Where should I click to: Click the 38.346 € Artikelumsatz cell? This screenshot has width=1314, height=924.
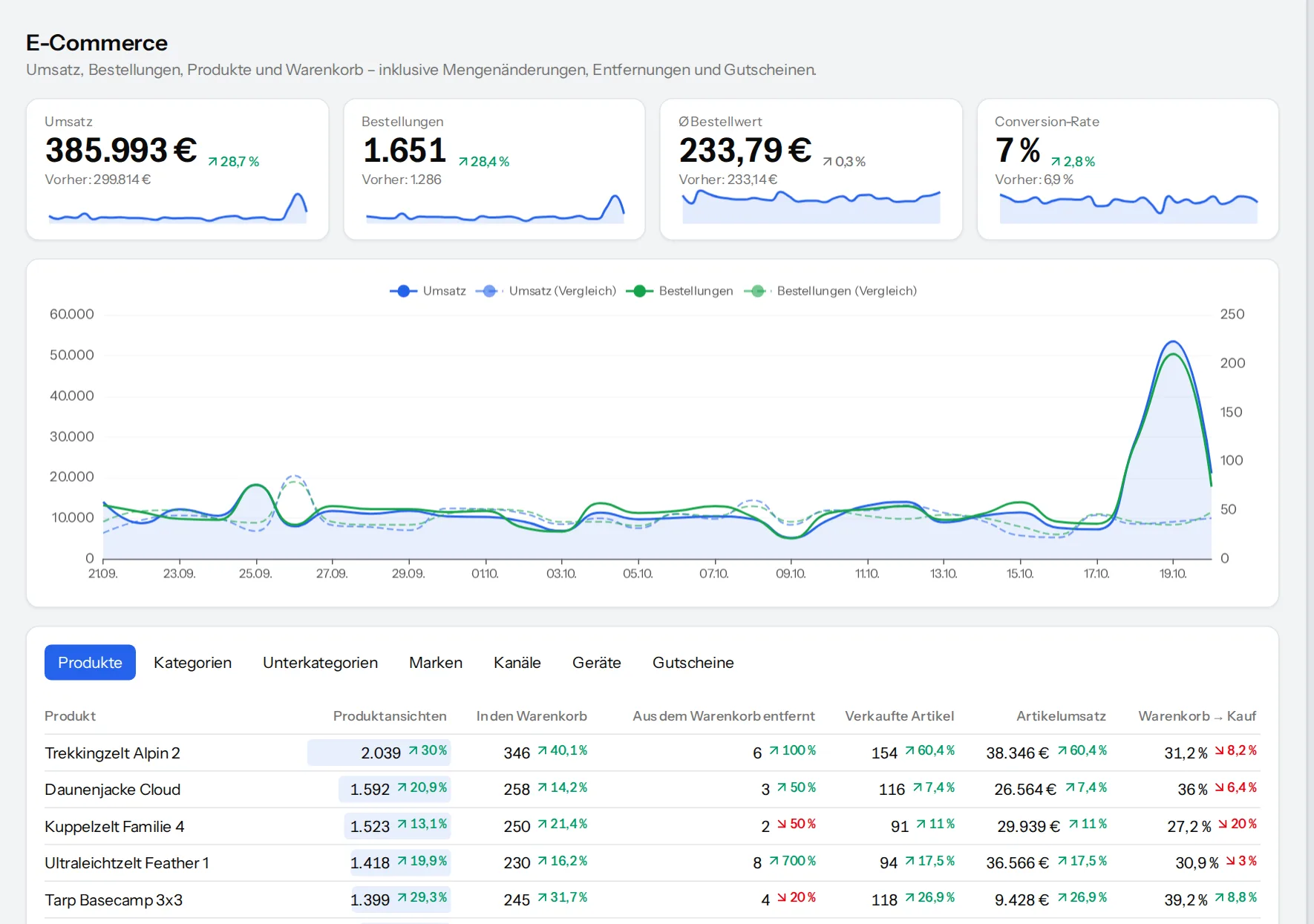1017,753
